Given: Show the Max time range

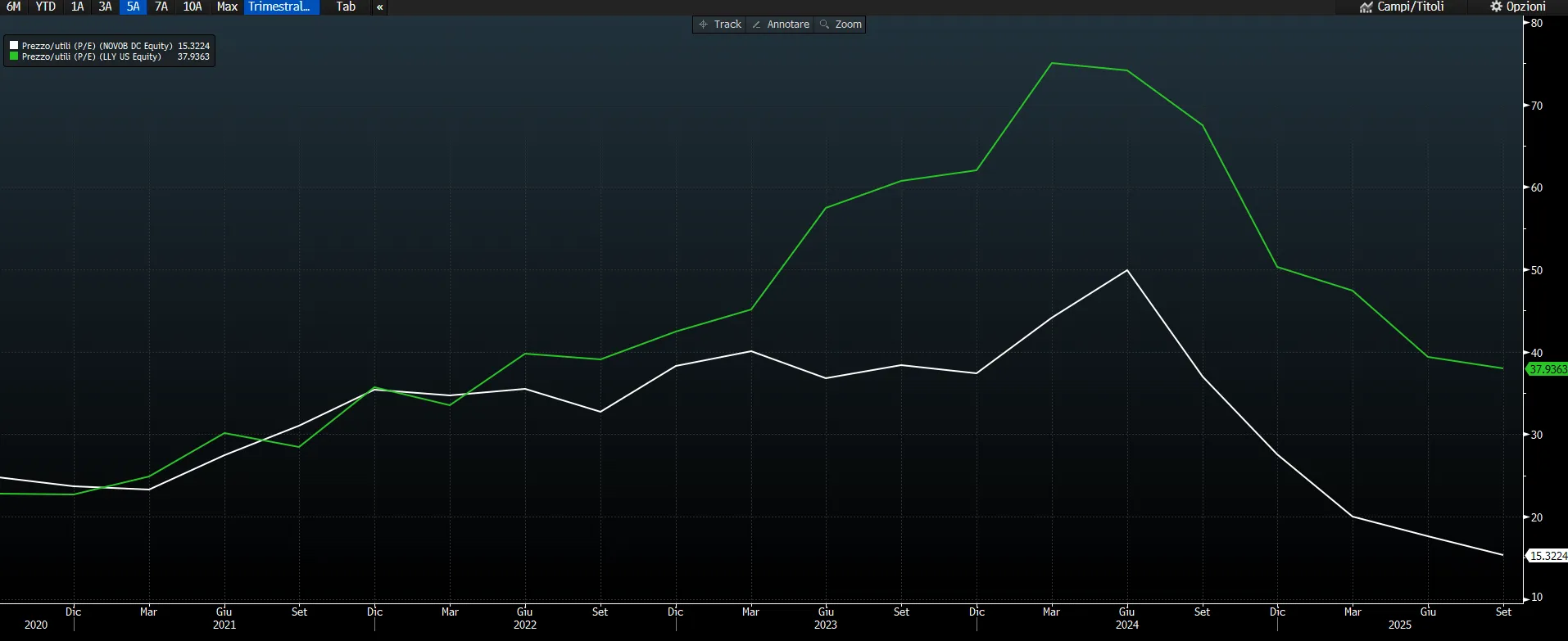Looking at the screenshot, I should tap(227, 7).
